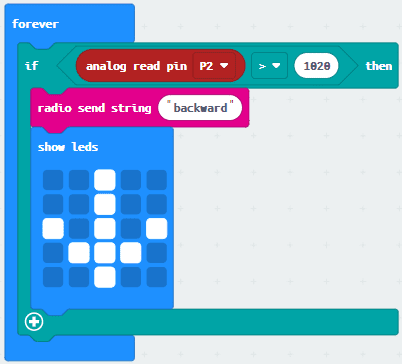The image size is (402, 364).
Task: Open the P2 pin dropdown
Action: (x=214, y=66)
